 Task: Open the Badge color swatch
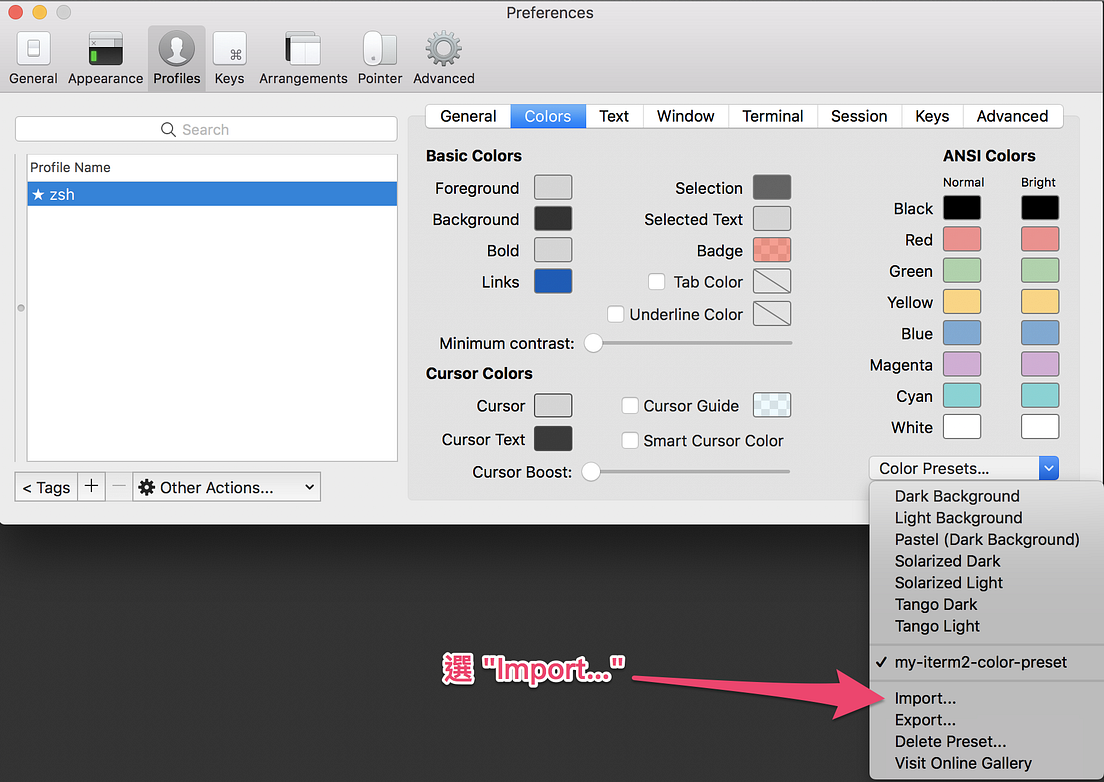tap(772, 250)
